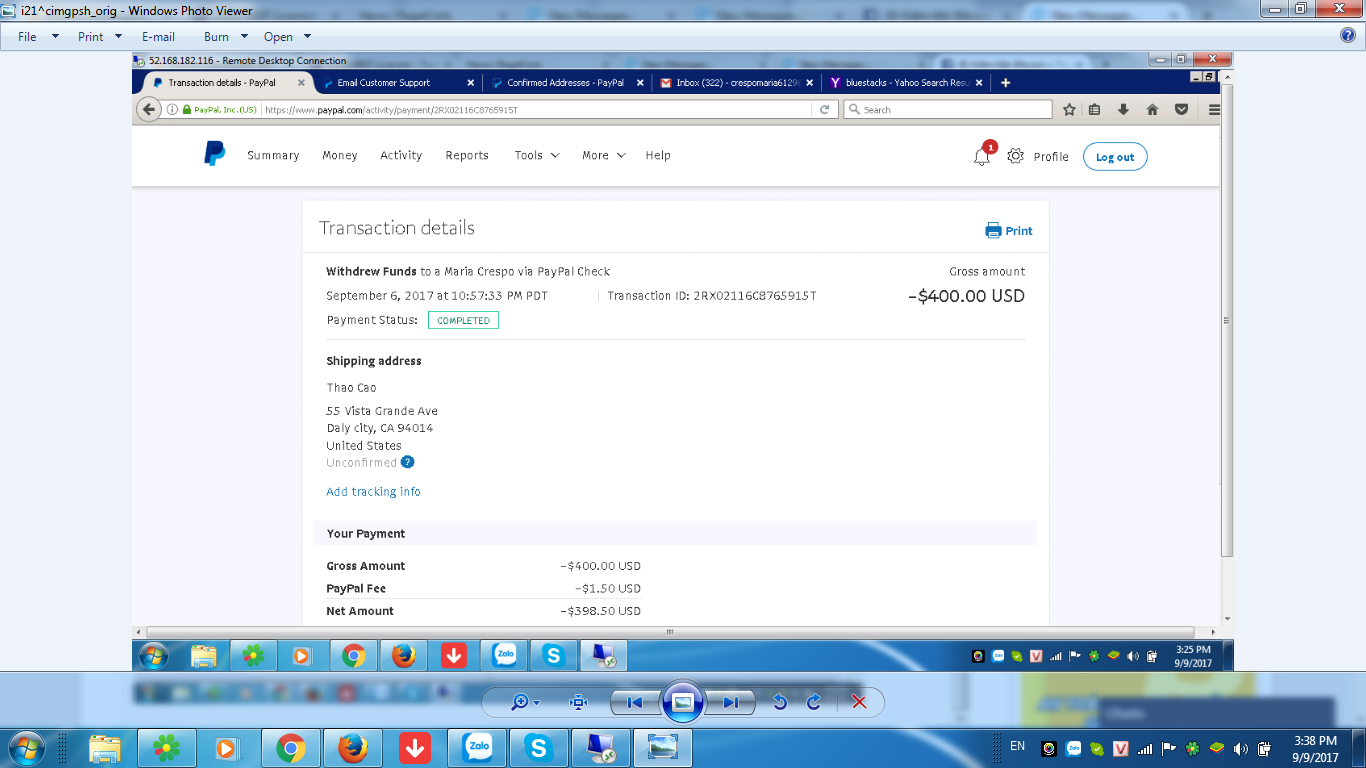Screen dimensions: 1366x768
Task: Show bookmarks list icon next to the star
Action: pyautogui.click(x=1094, y=110)
